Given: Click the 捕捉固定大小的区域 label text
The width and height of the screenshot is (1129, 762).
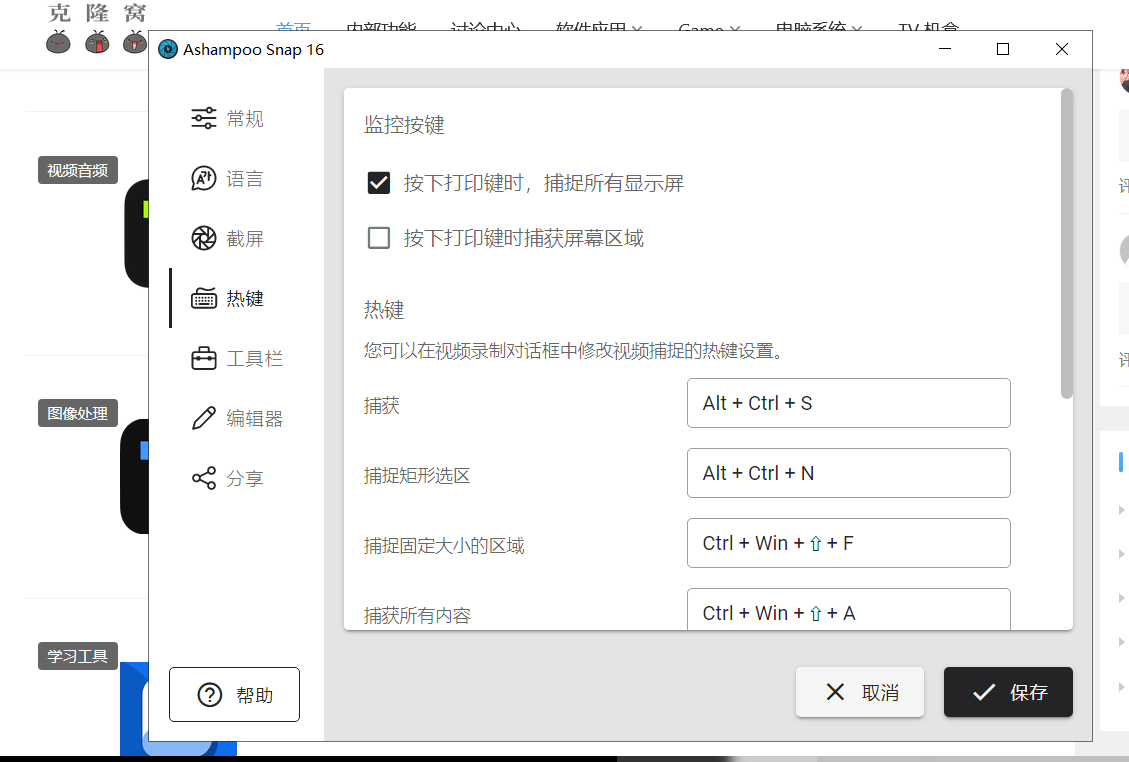Looking at the screenshot, I should [444, 545].
